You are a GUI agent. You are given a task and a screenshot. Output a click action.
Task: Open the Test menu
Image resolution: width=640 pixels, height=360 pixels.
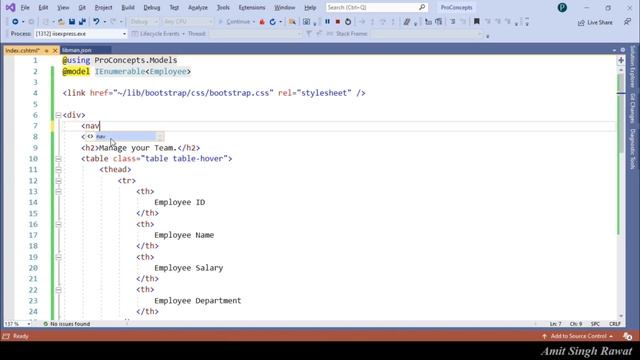174,7
